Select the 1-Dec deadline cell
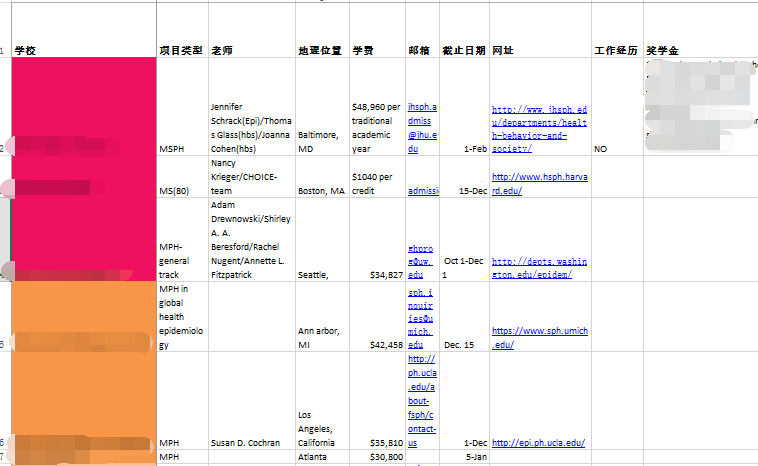 (465, 401)
